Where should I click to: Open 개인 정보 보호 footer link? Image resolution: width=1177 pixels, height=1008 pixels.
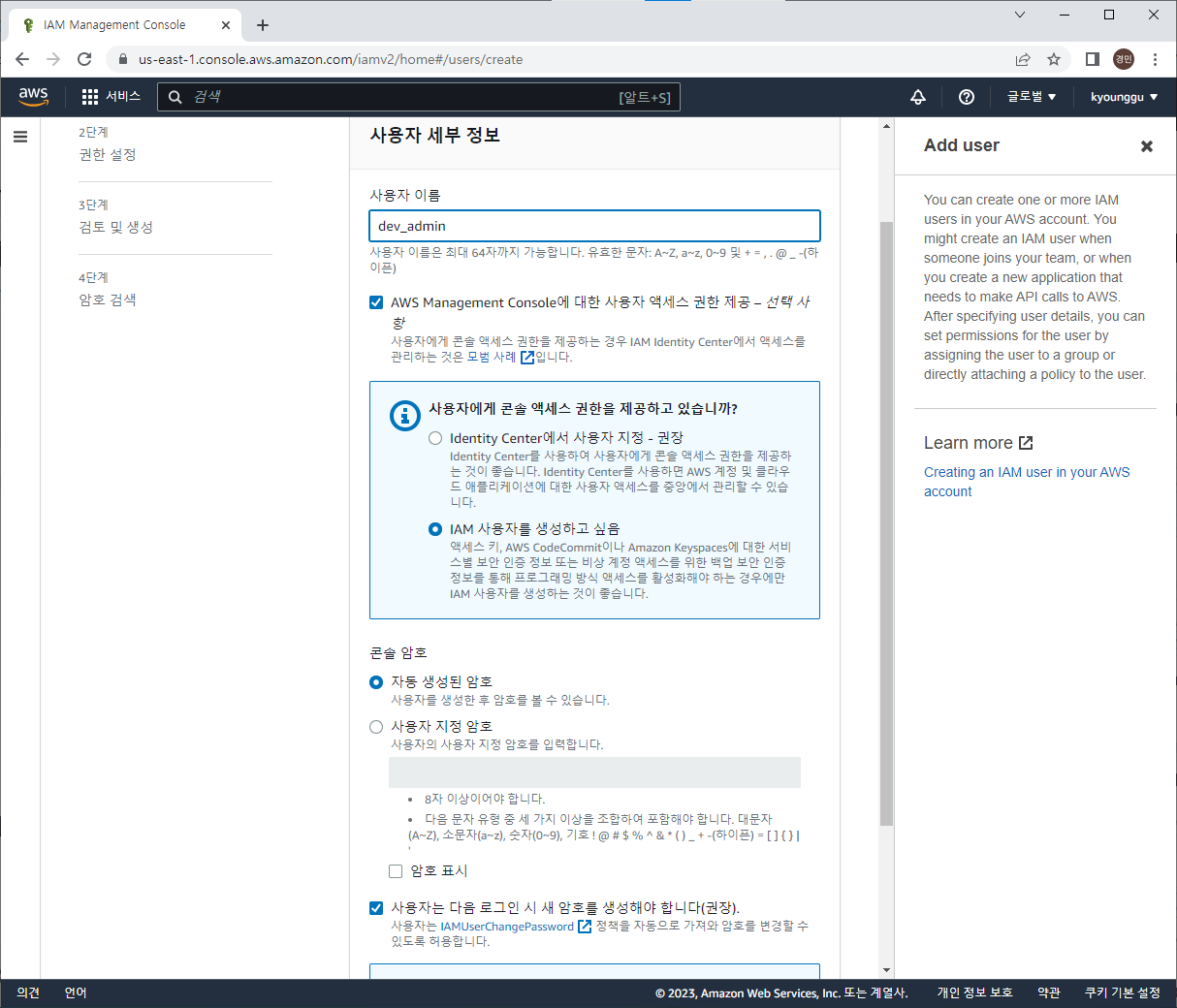(x=974, y=992)
